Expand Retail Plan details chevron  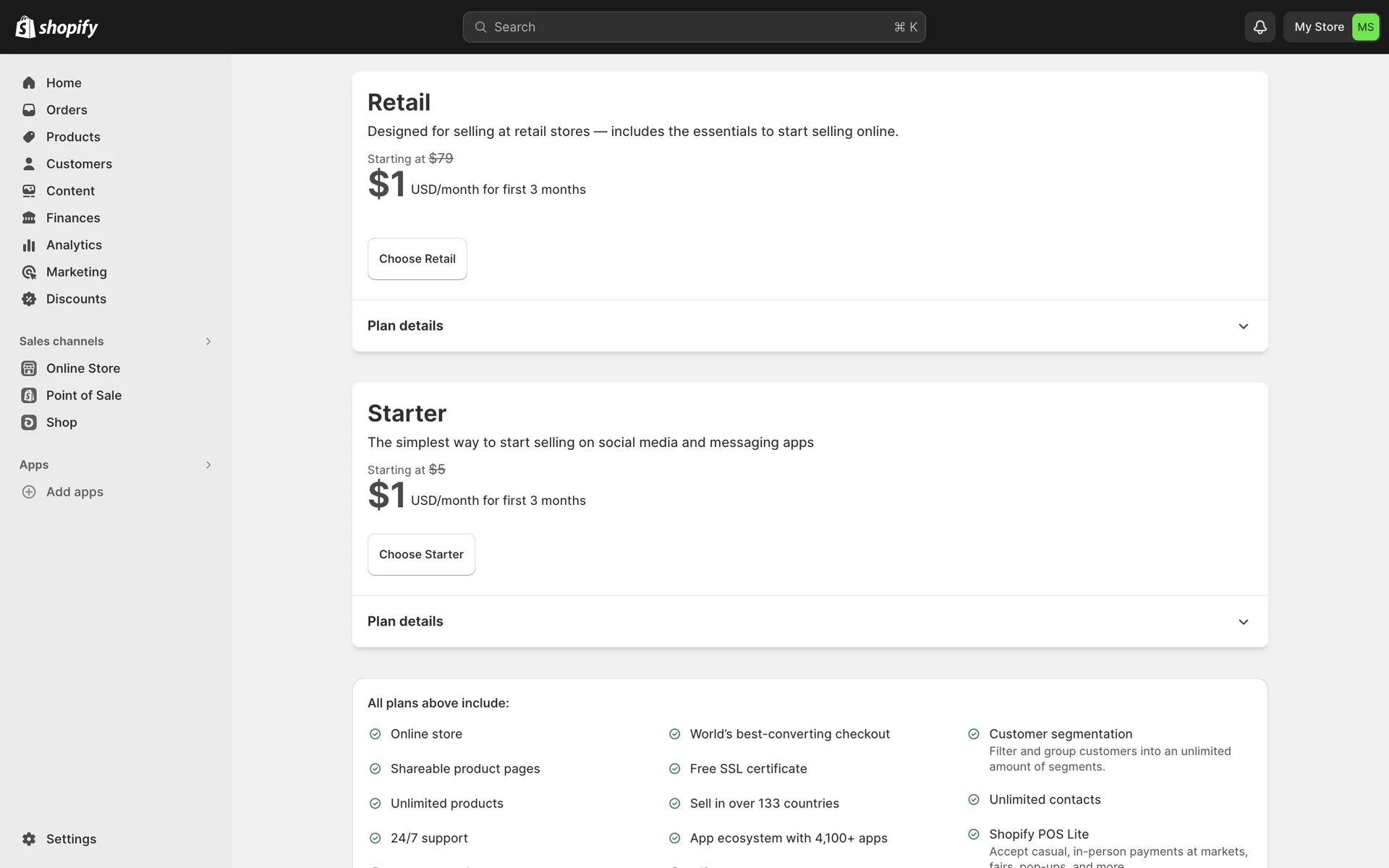coord(1243,326)
